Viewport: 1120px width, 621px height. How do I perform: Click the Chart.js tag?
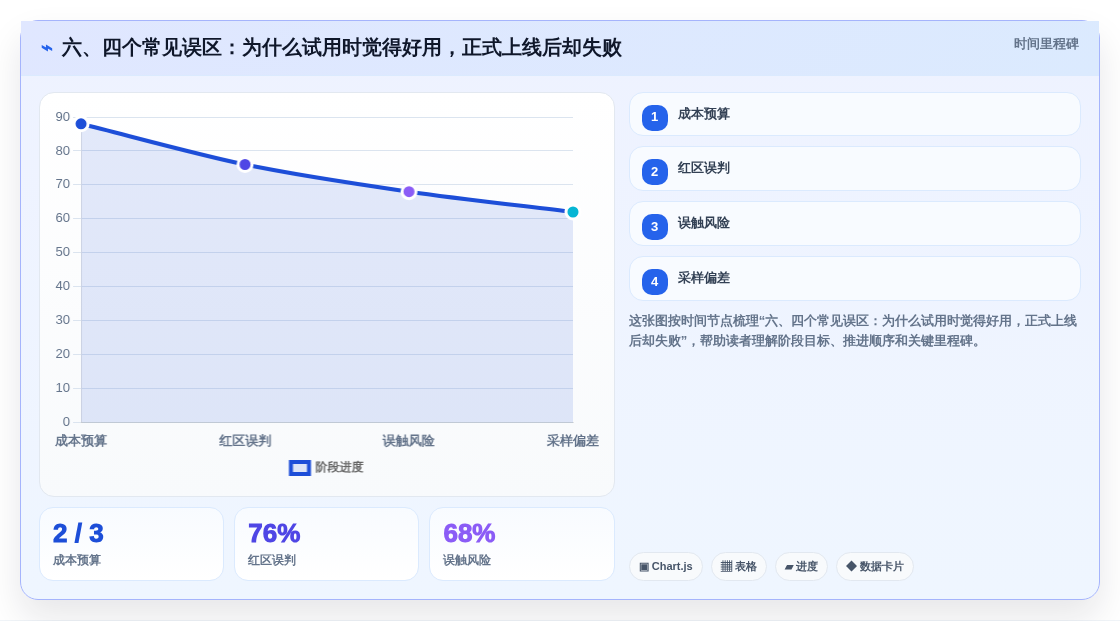(x=666, y=567)
